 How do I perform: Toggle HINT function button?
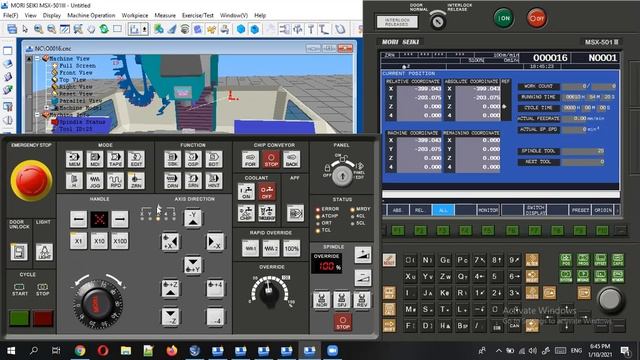(213, 180)
